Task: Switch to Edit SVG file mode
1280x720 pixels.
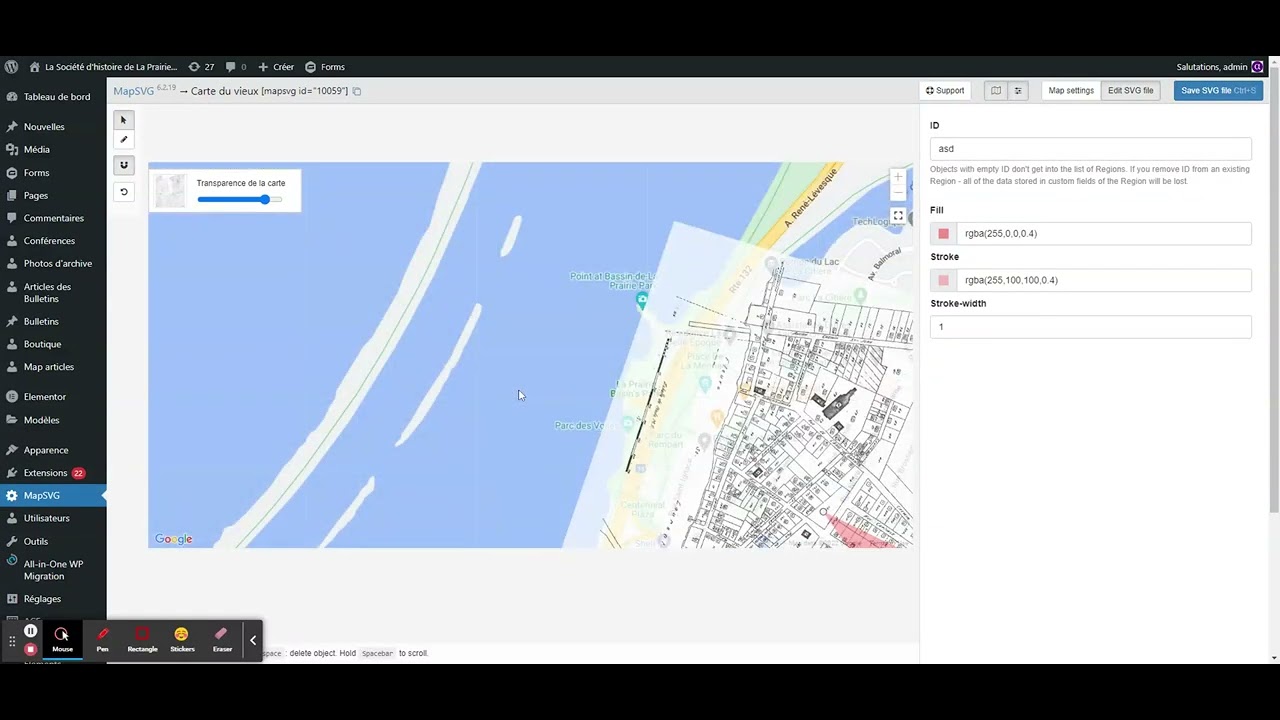Action: tap(1130, 91)
